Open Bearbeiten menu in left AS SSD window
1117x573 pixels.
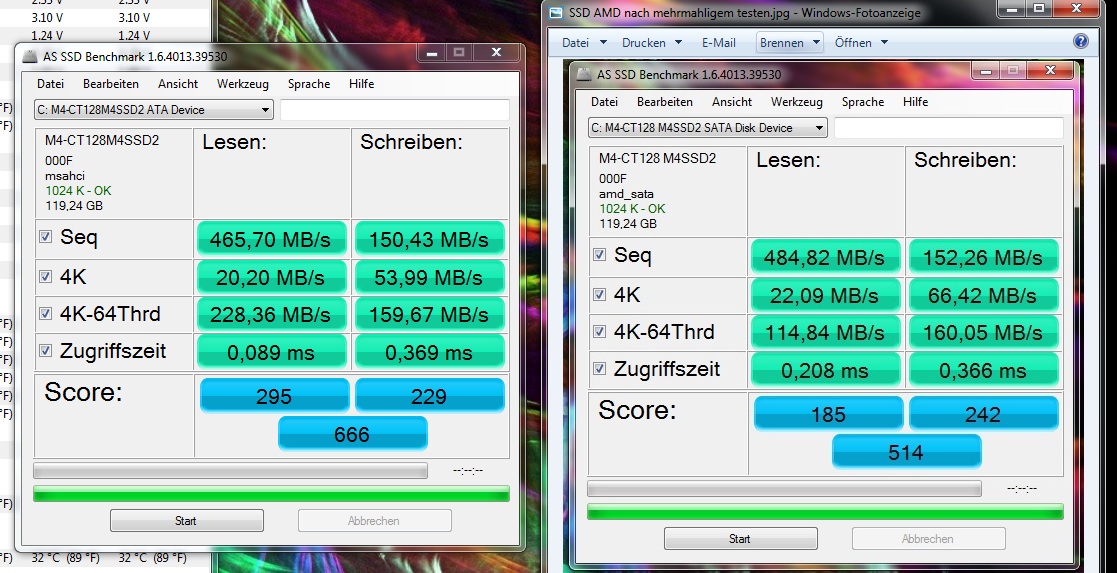[110, 83]
